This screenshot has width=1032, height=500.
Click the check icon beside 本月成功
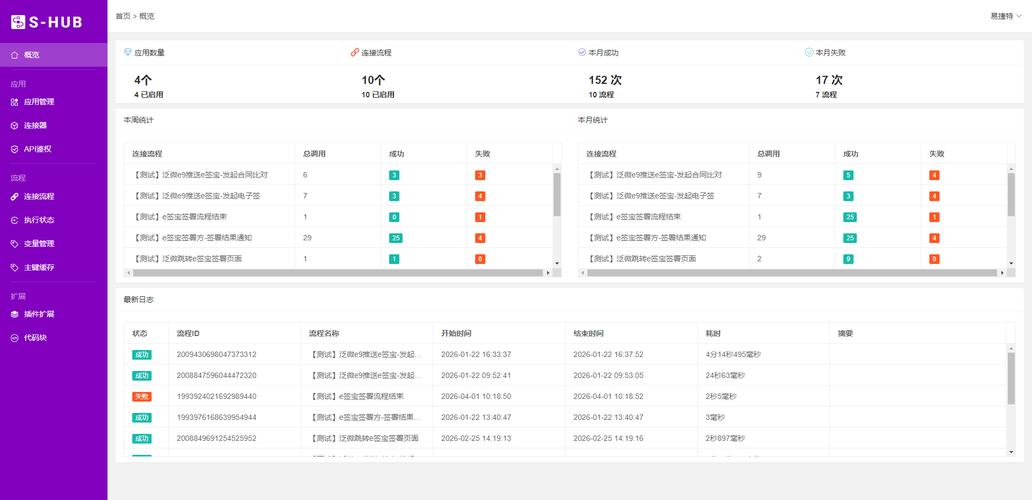pos(582,52)
